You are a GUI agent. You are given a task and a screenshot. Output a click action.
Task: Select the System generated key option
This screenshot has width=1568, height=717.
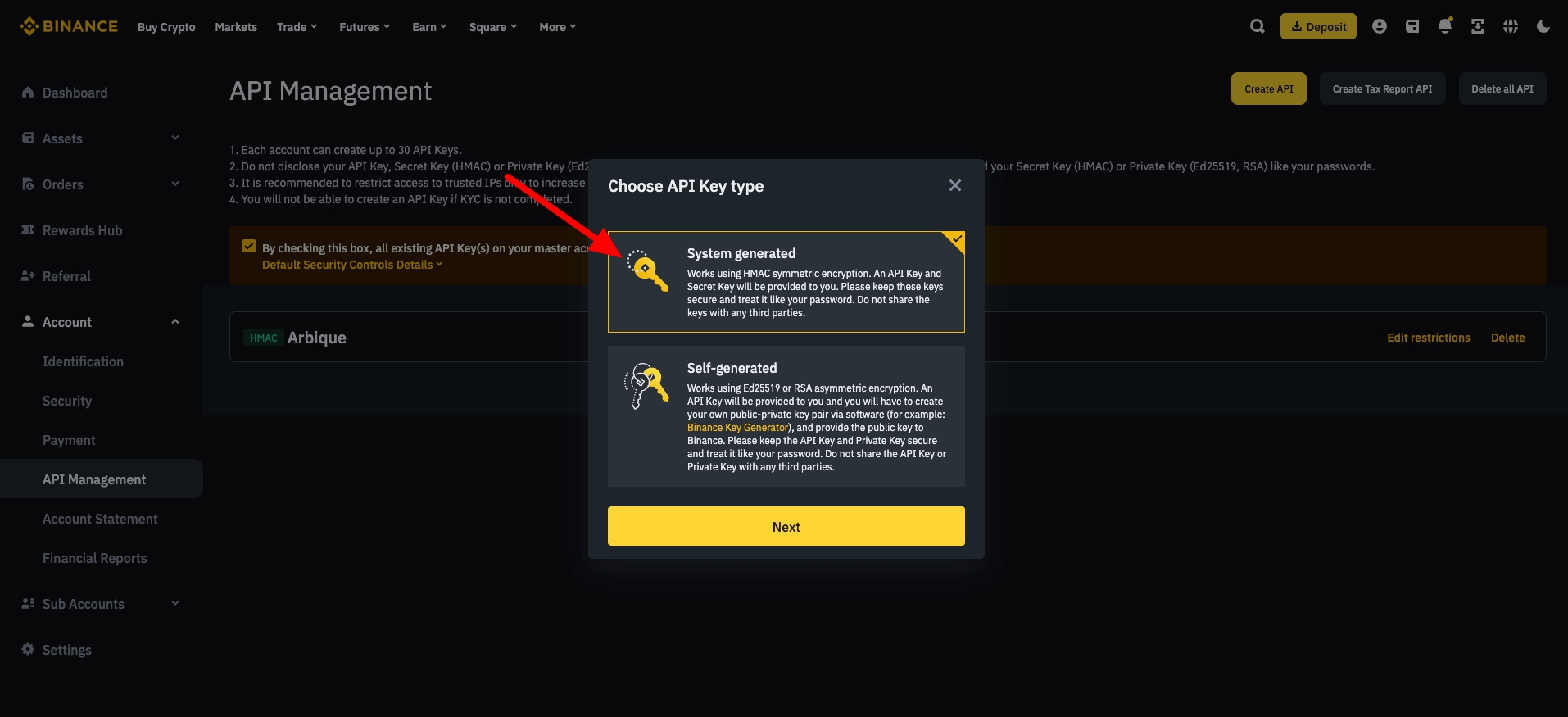(786, 282)
